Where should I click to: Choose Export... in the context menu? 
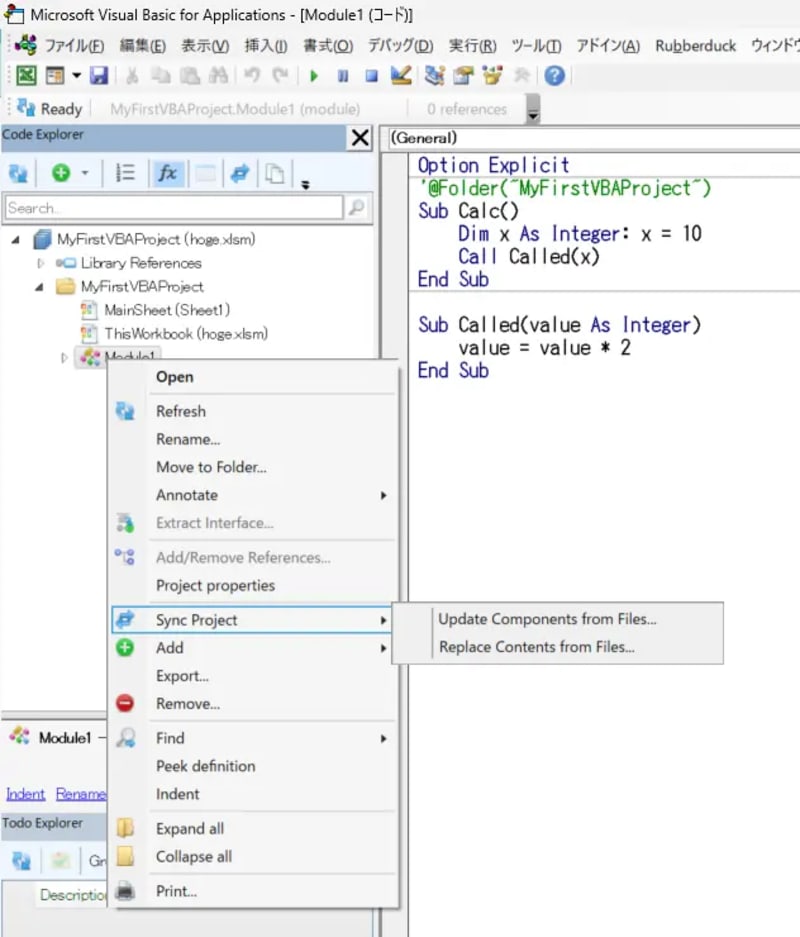tap(253, 676)
